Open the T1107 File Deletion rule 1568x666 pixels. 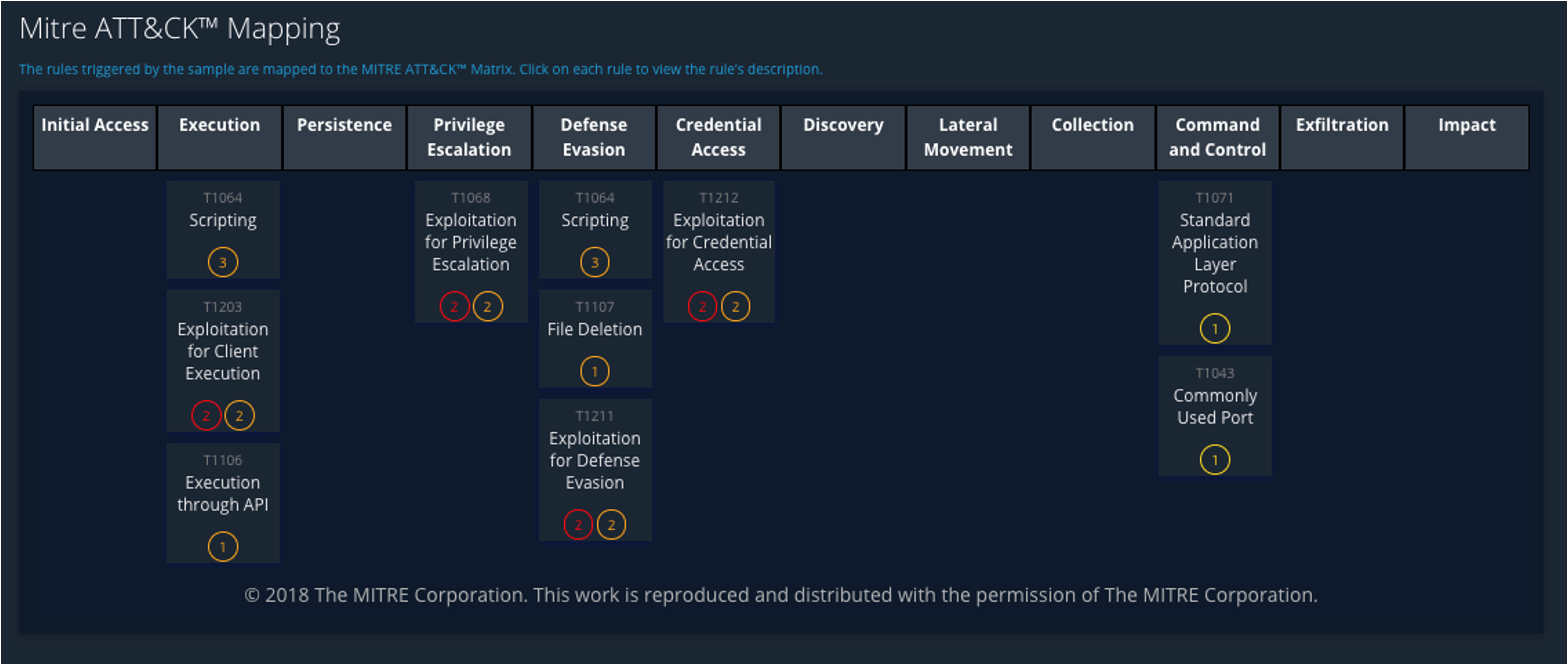pyautogui.click(x=595, y=329)
